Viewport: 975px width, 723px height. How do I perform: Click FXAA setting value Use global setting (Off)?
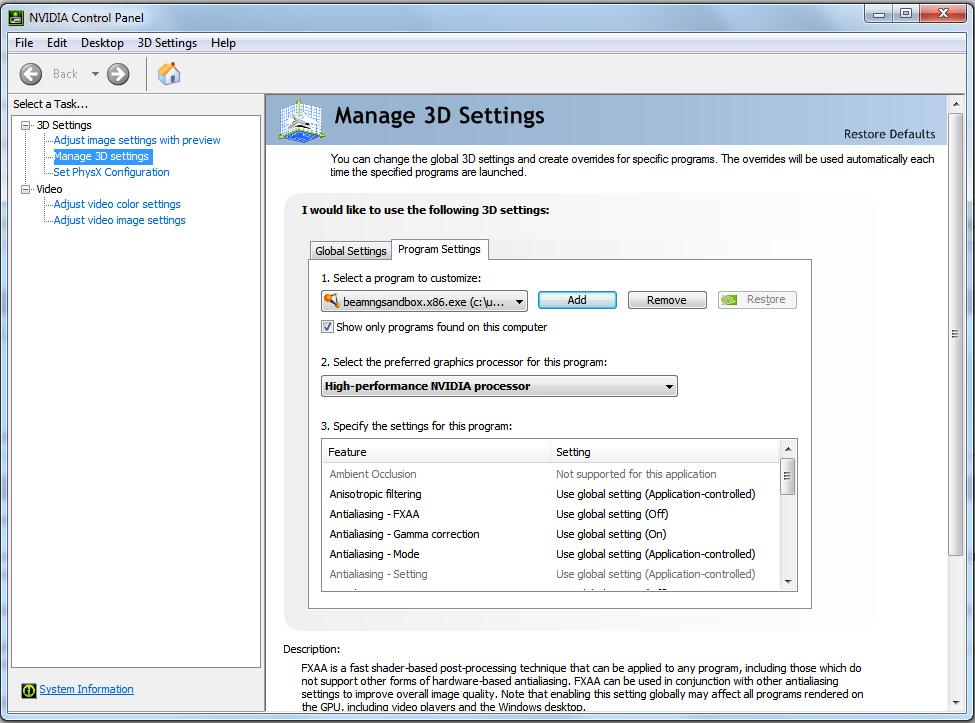pos(612,514)
